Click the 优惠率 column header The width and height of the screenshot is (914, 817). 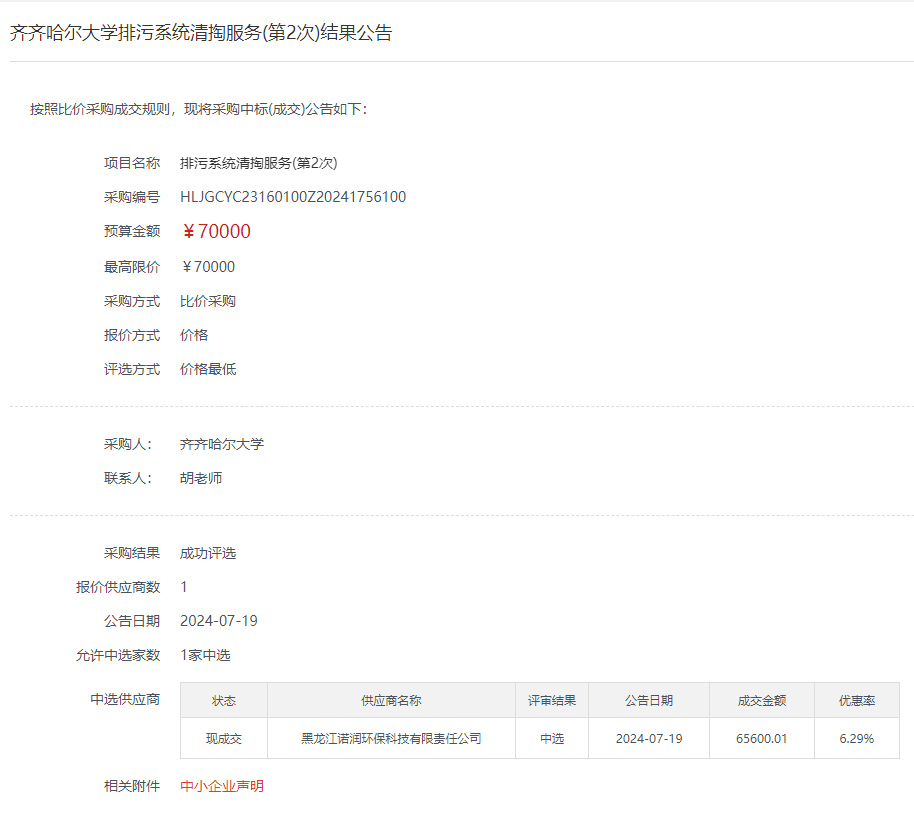(856, 701)
